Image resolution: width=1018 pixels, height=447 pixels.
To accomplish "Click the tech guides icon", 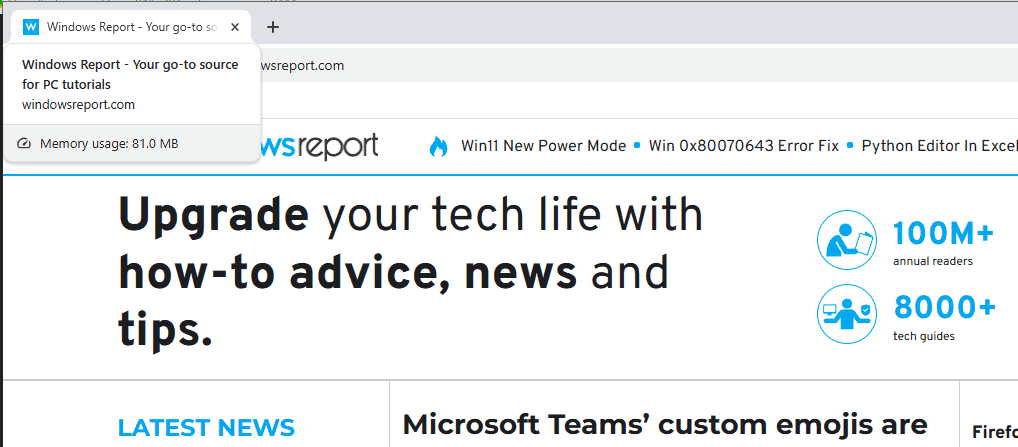I will tap(846, 313).
